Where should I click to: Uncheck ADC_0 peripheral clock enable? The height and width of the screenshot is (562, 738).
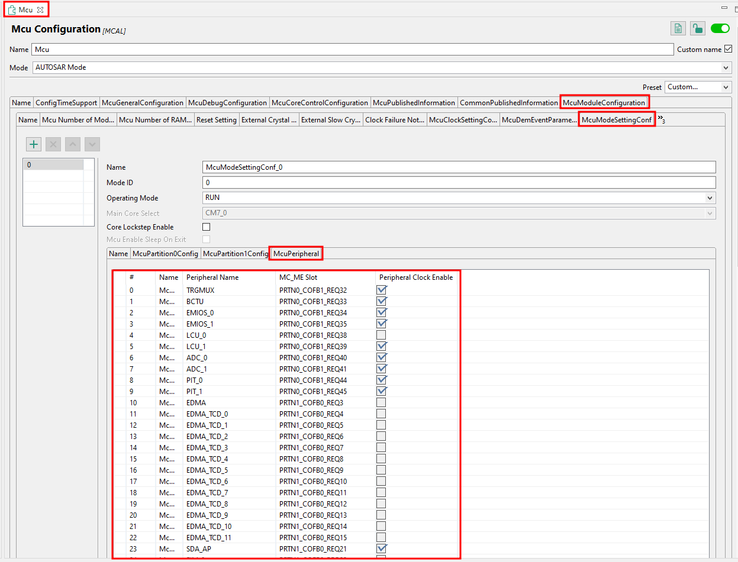point(381,358)
